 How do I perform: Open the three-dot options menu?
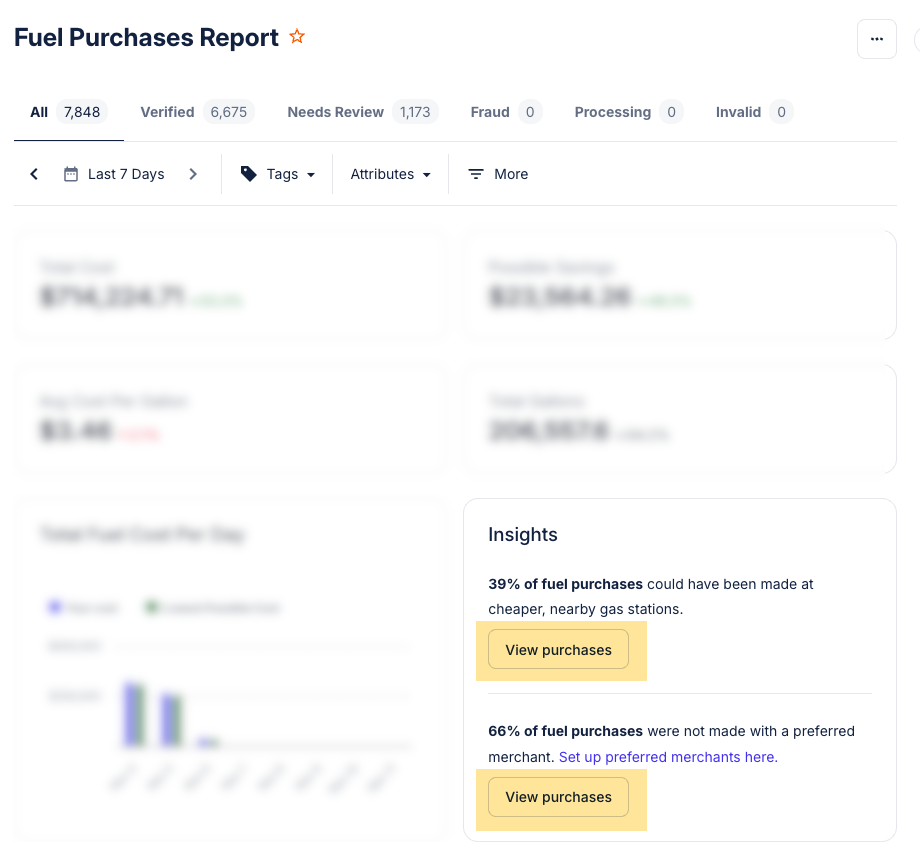[876, 39]
